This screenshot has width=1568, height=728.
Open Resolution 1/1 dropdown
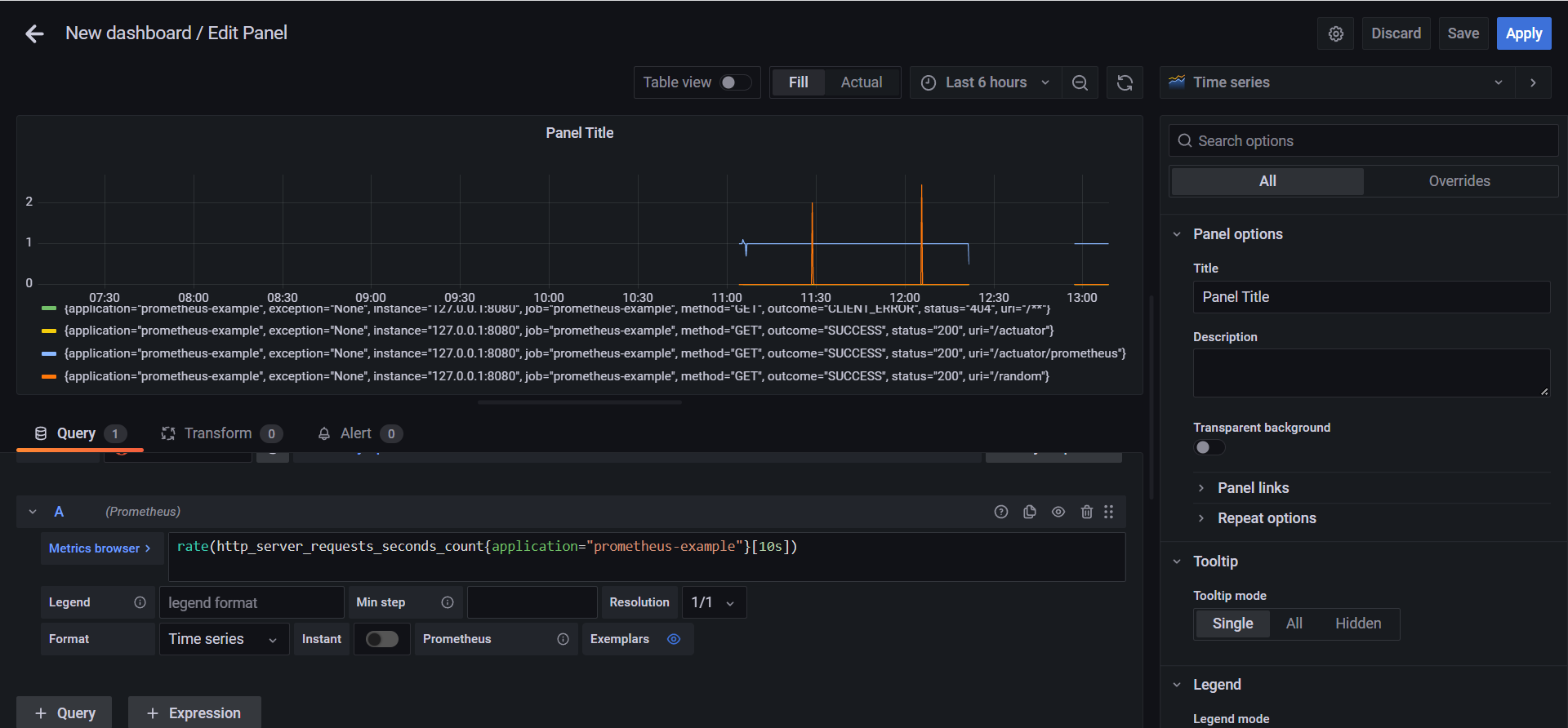coord(714,602)
